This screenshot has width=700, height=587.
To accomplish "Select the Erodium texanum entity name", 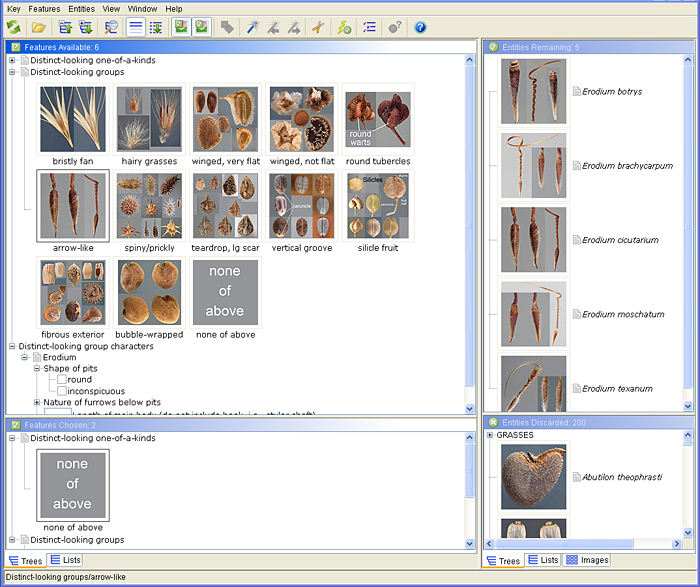I will click(x=617, y=389).
